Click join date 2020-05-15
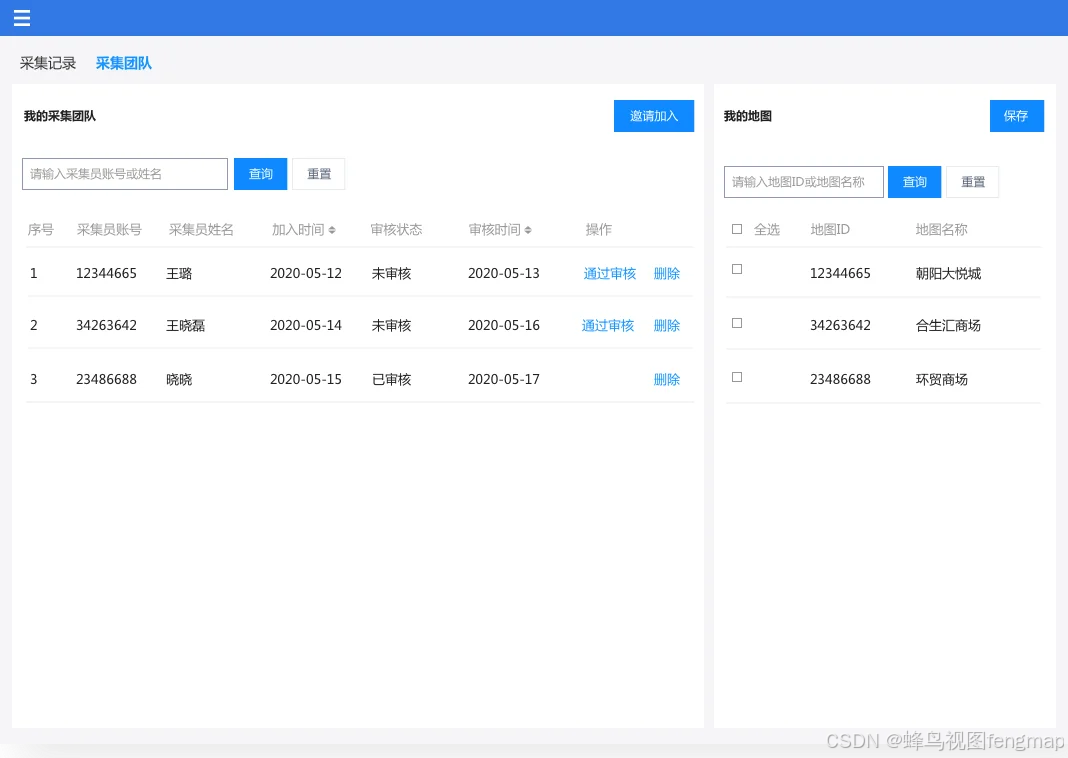The image size is (1068, 758). point(306,379)
